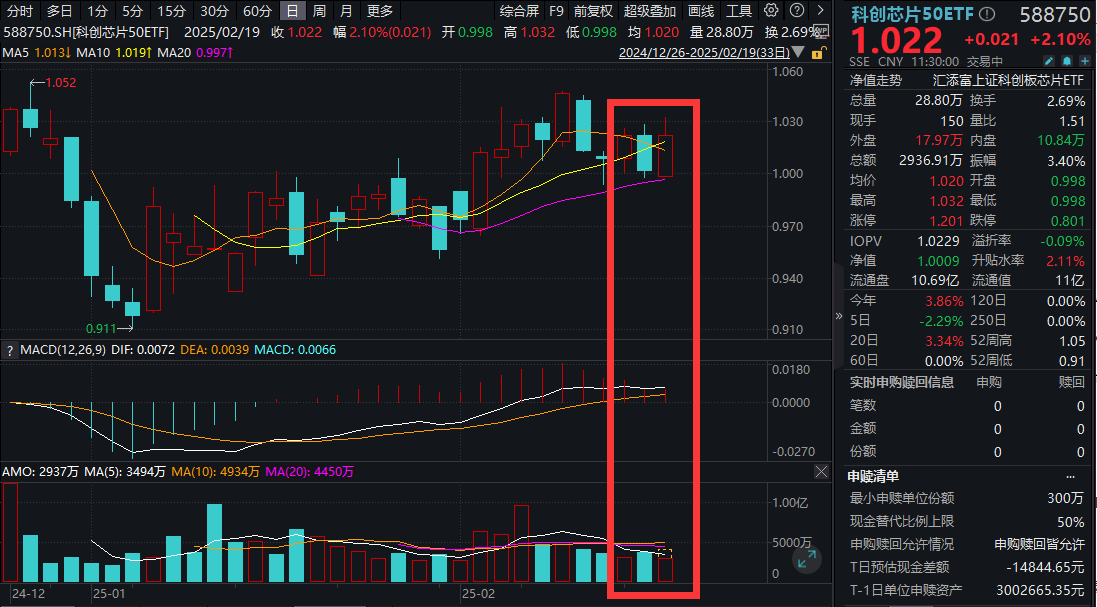
Task: Open chart settings gear icon
Action: tap(771, 11)
